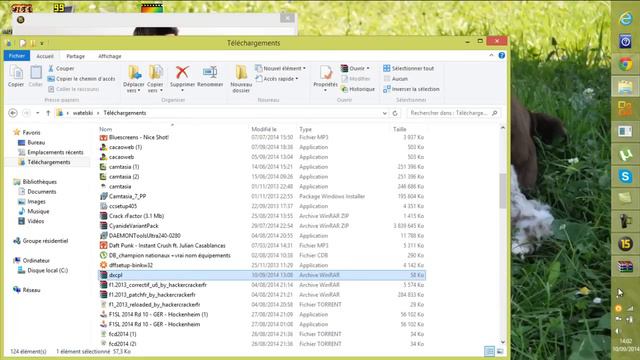640x360 pixels.
Task: Click Aucun to deselect everything
Action: [396, 79]
